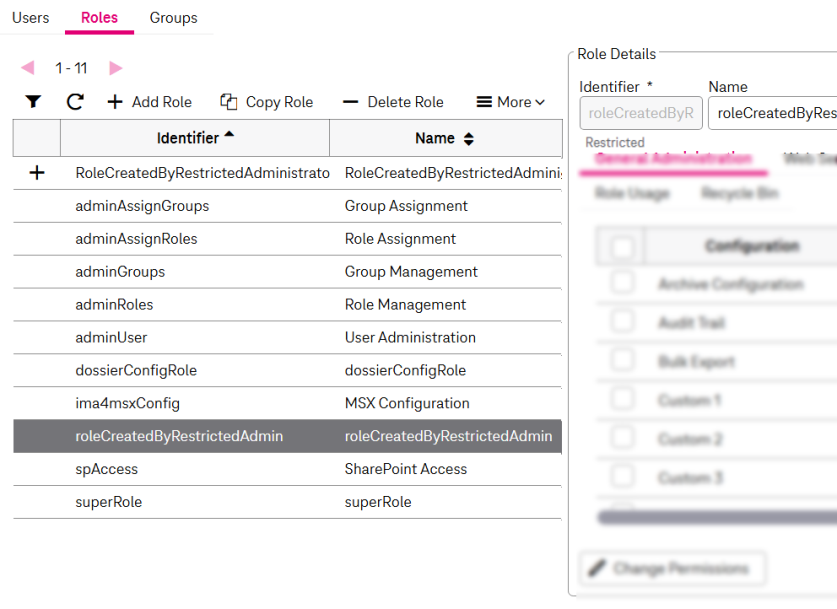Click the refresh roles icon
837x609 pixels.
click(75, 102)
